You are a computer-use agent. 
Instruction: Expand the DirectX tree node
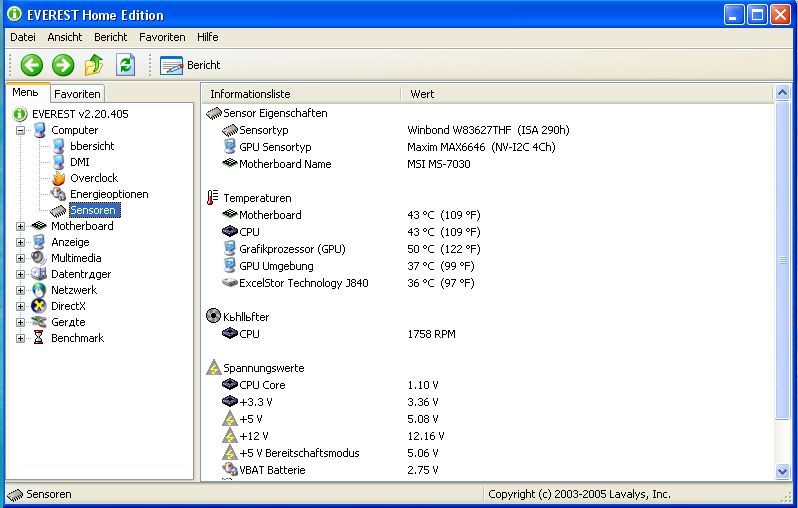[x=20, y=306]
